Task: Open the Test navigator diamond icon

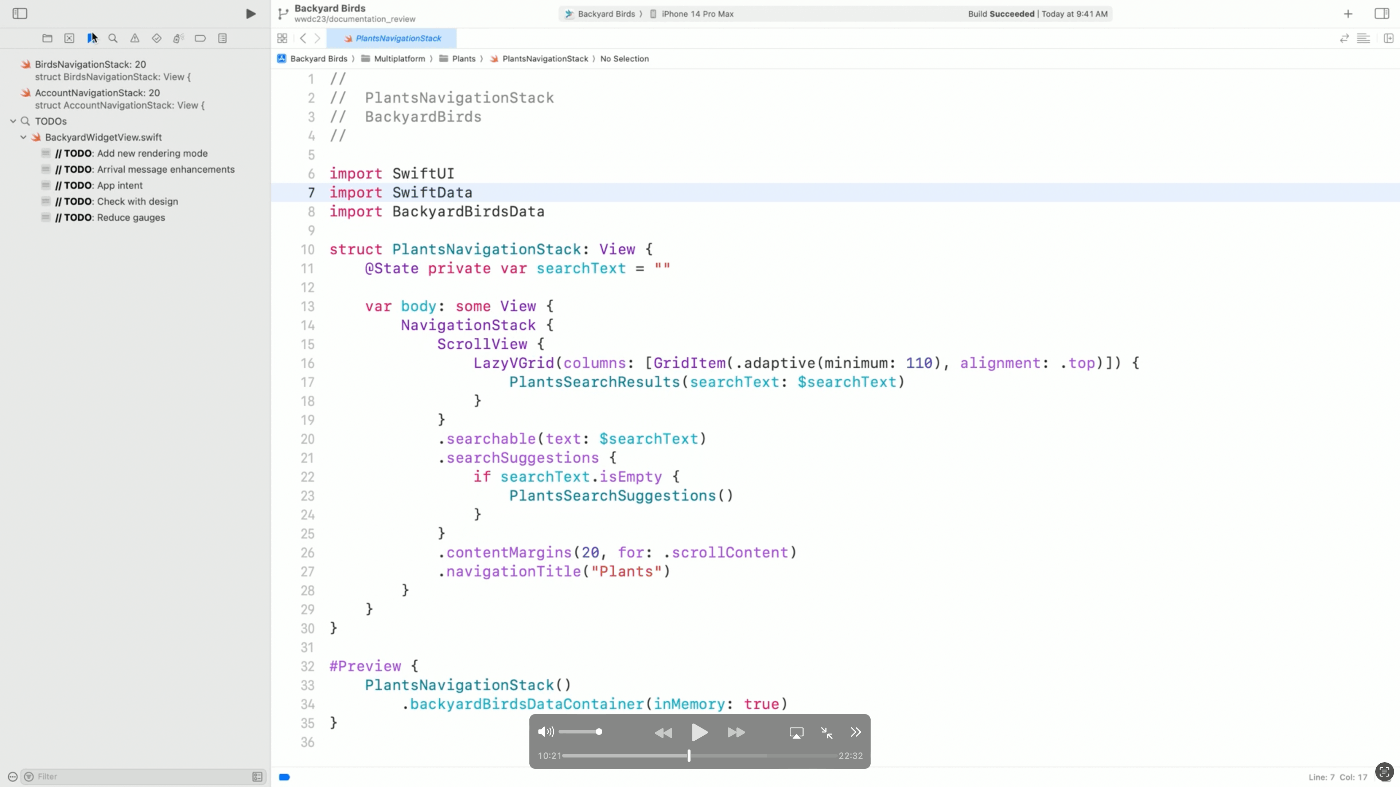Action: coord(157,38)
